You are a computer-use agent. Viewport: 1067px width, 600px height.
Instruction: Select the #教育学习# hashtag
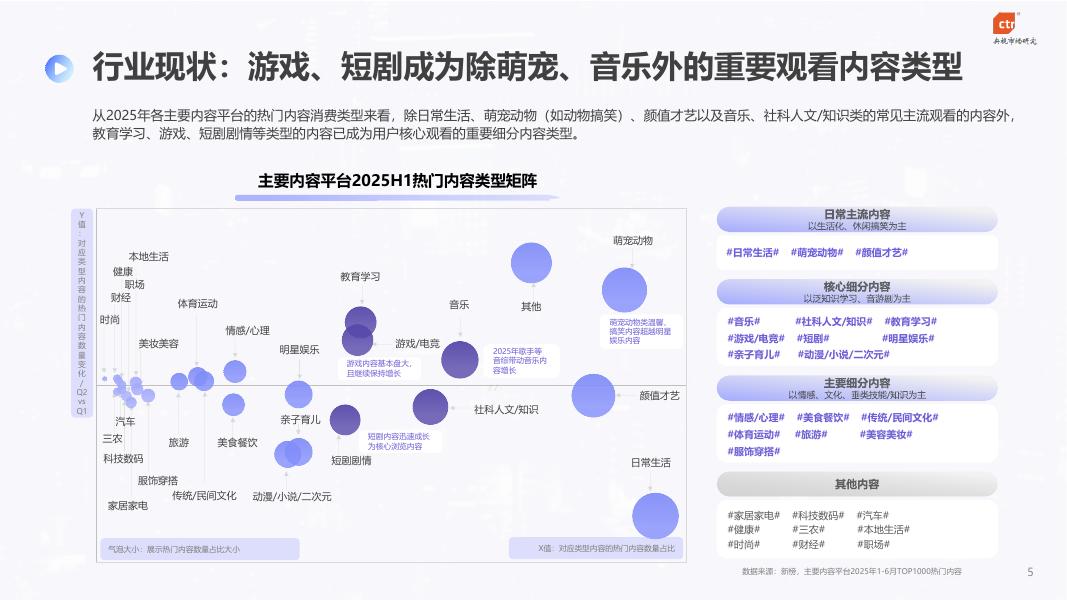click(x=910, y=321)
